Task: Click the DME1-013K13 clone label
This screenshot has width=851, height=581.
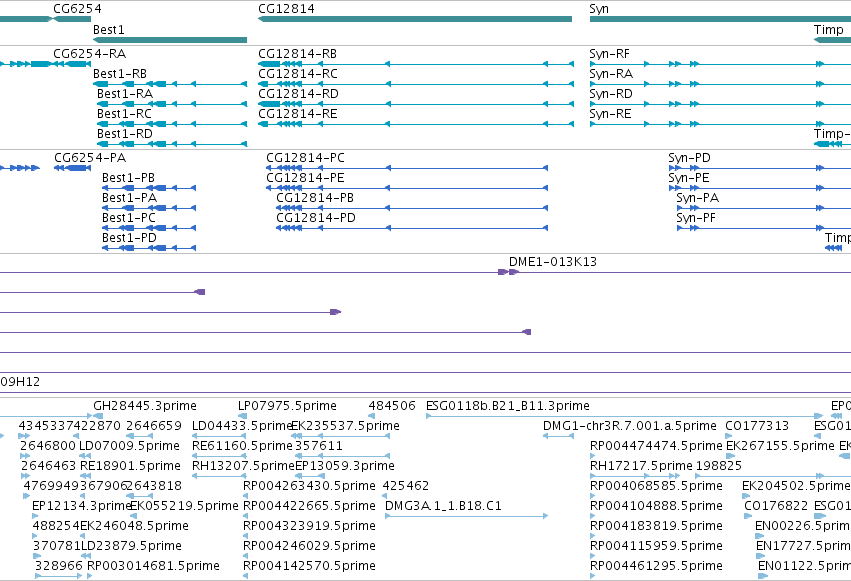Action: [x=553, y=262]
